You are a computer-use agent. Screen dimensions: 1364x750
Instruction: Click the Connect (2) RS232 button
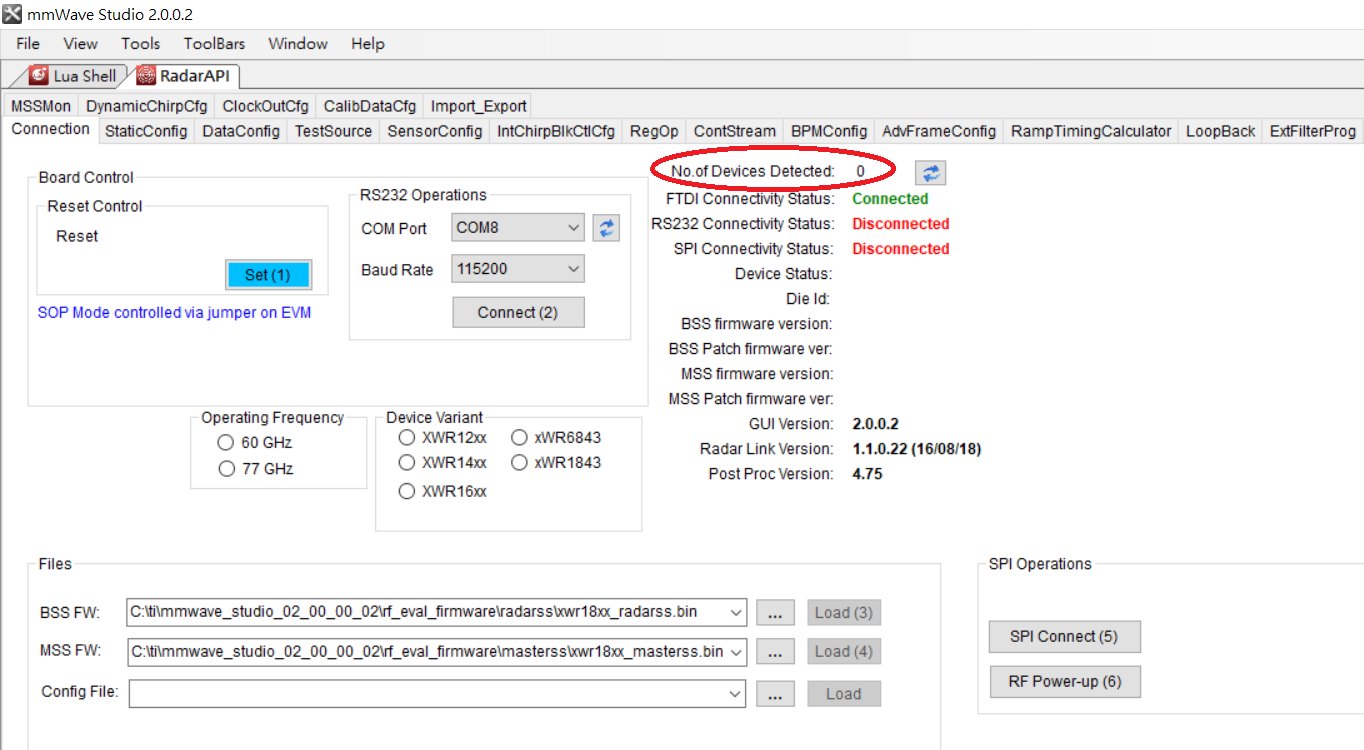(518, 313)
